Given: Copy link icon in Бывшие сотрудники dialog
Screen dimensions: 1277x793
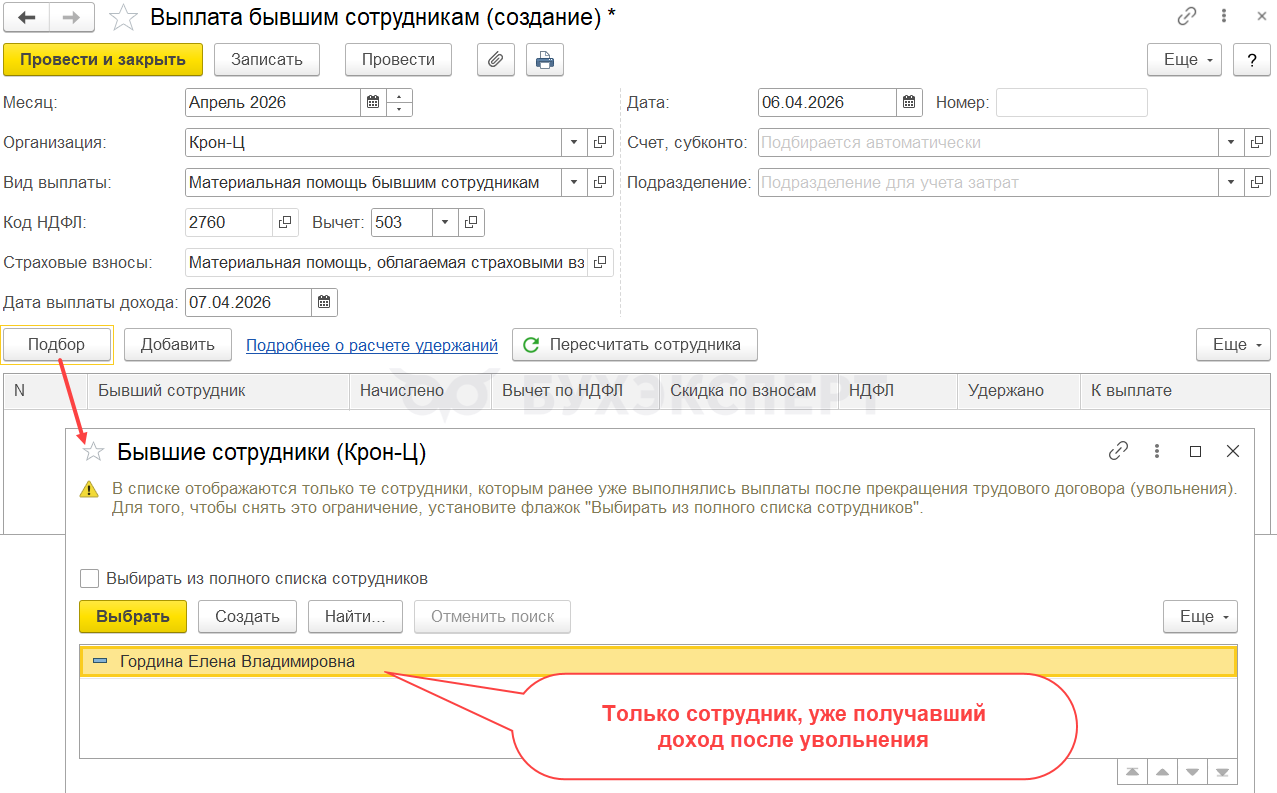Looking at the screenshot, I should coord(1118,452).
